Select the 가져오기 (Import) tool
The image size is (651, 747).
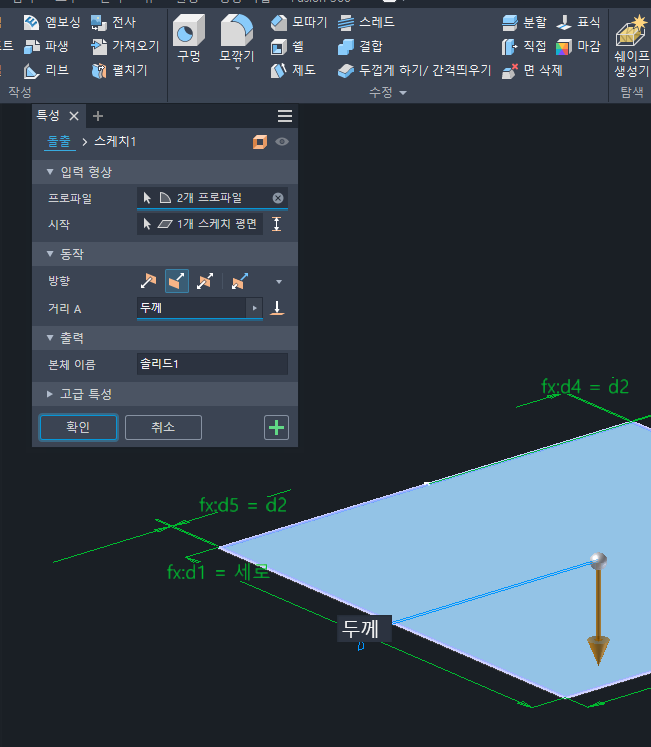(125, 46)
